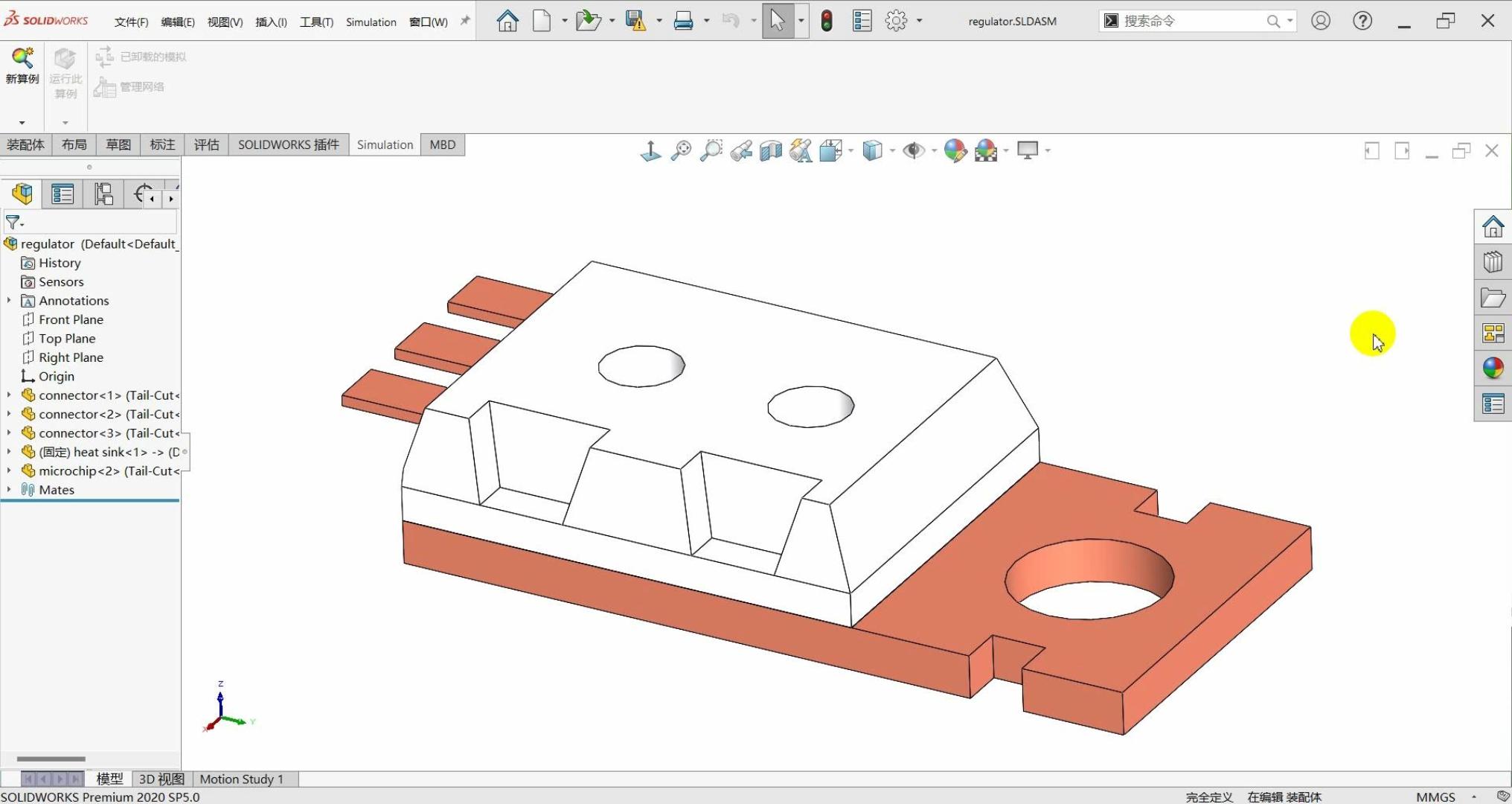
Task: Open the Simulation menu
Action: tap(371, 22)
